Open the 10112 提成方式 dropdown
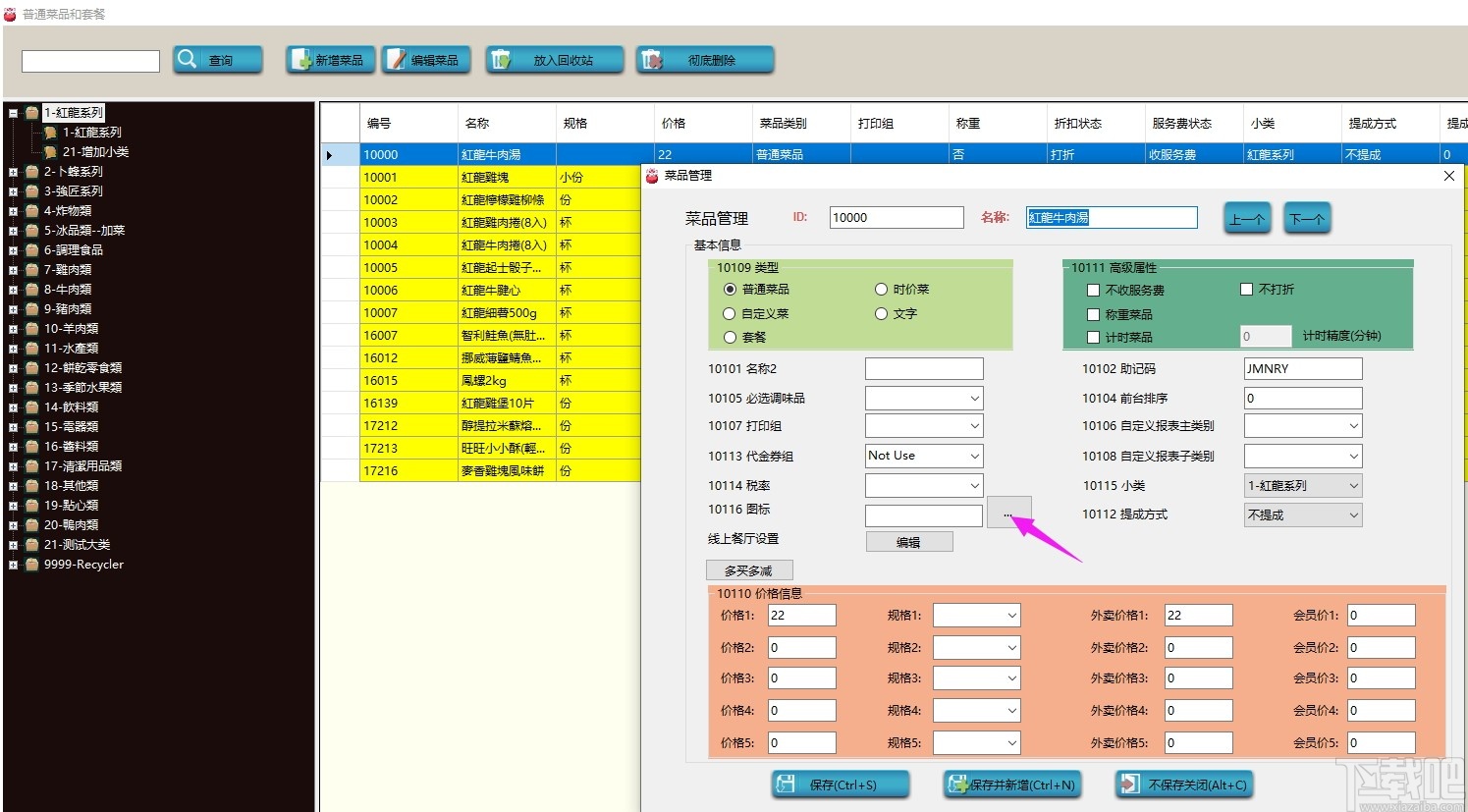 [x=1303, y=514]
